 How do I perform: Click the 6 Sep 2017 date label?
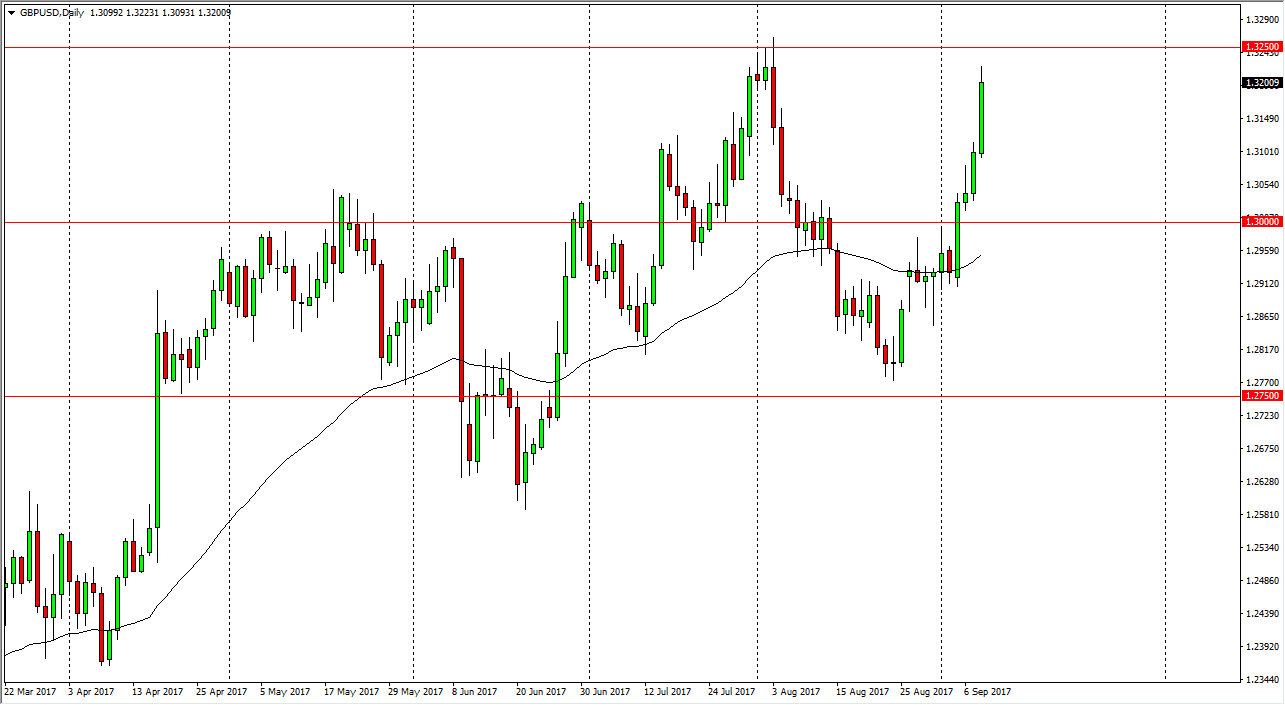click(986, 691)
